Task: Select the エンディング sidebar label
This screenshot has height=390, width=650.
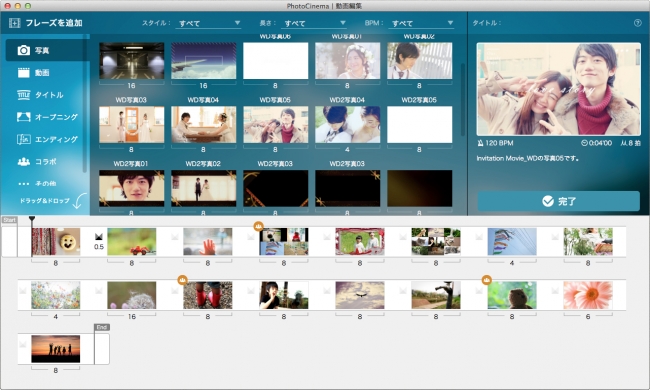Action: pyautogui.click(x=56, y=139)
